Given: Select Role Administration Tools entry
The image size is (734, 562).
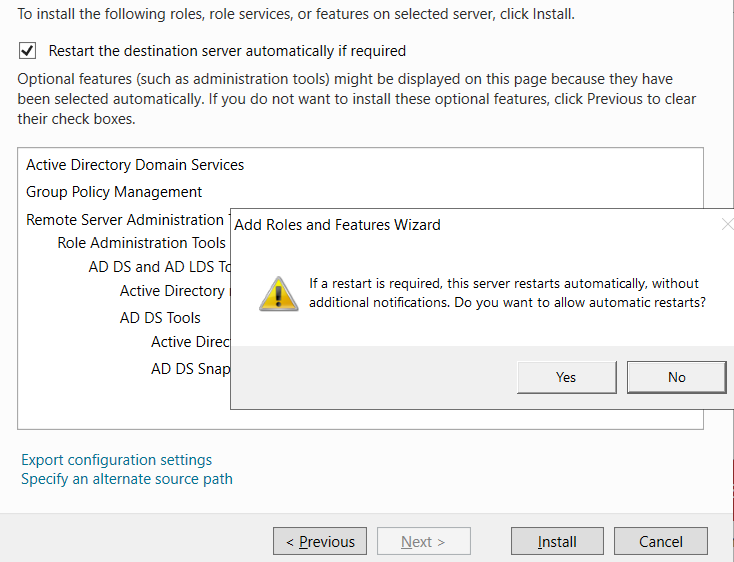Looking at the screenshot, I should [141, 243].
